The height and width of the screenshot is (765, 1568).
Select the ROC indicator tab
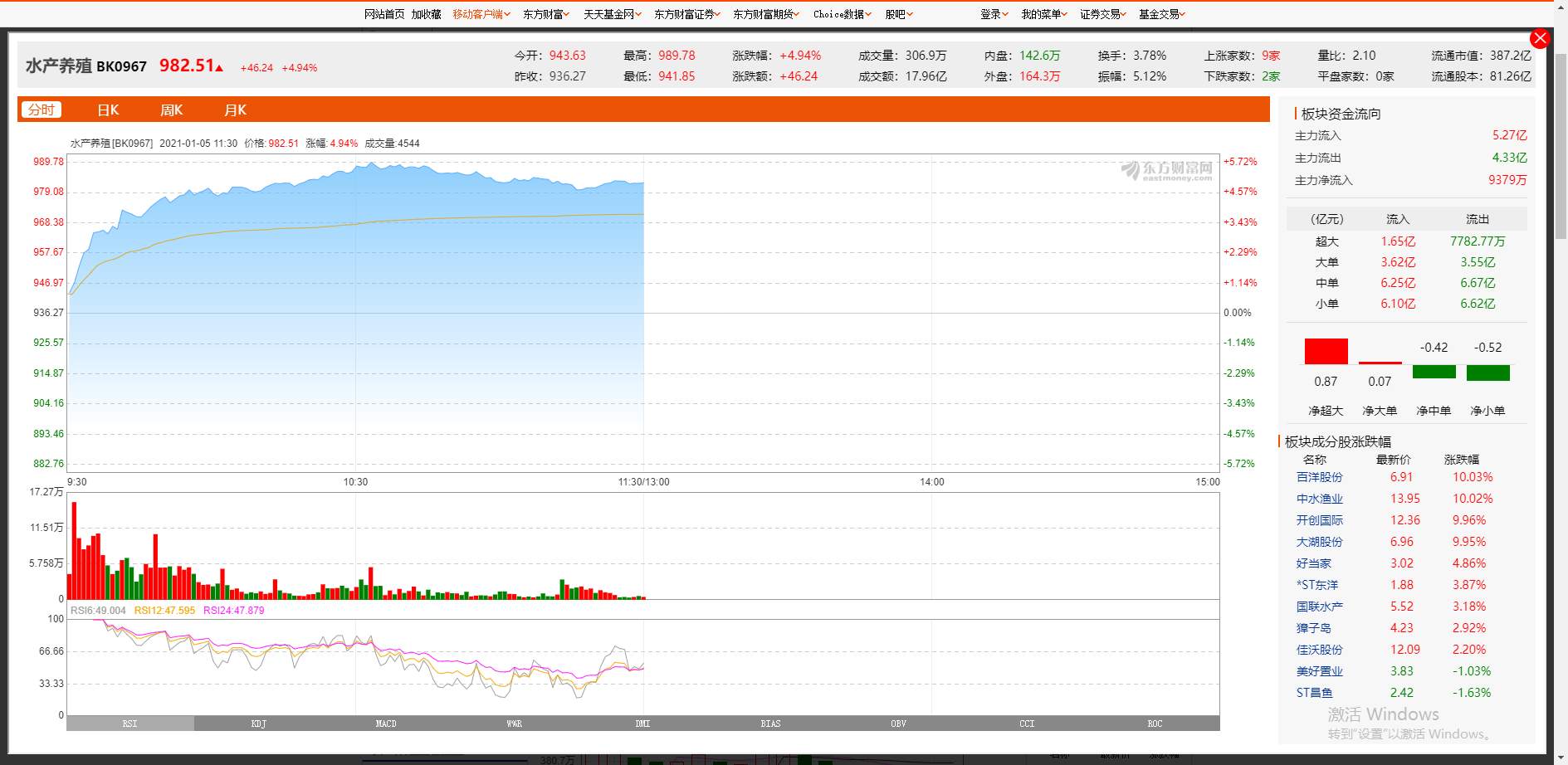coord(1155,724)
